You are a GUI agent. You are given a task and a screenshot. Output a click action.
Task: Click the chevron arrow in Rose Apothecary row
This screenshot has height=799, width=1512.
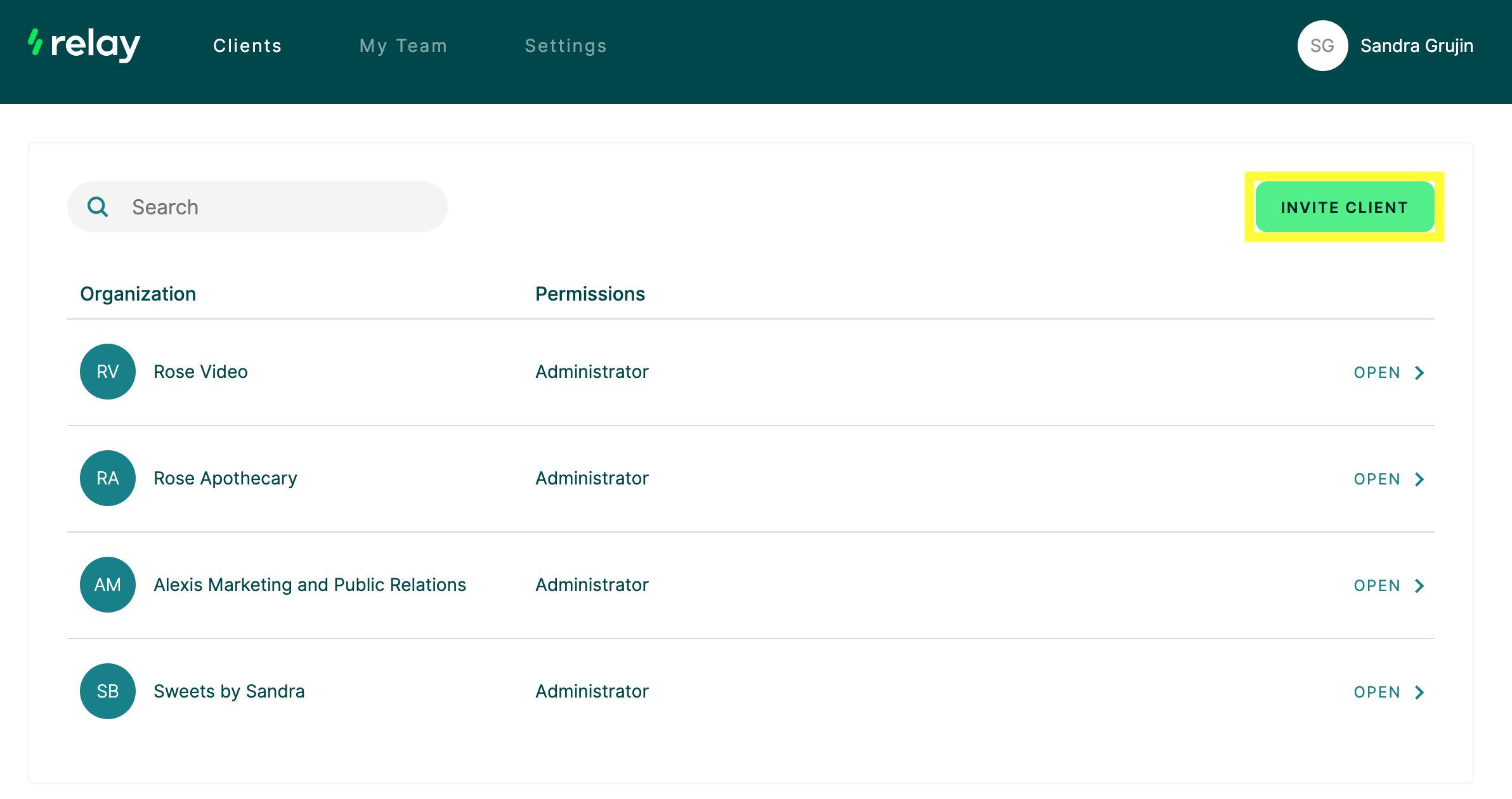click(1419, 479)
